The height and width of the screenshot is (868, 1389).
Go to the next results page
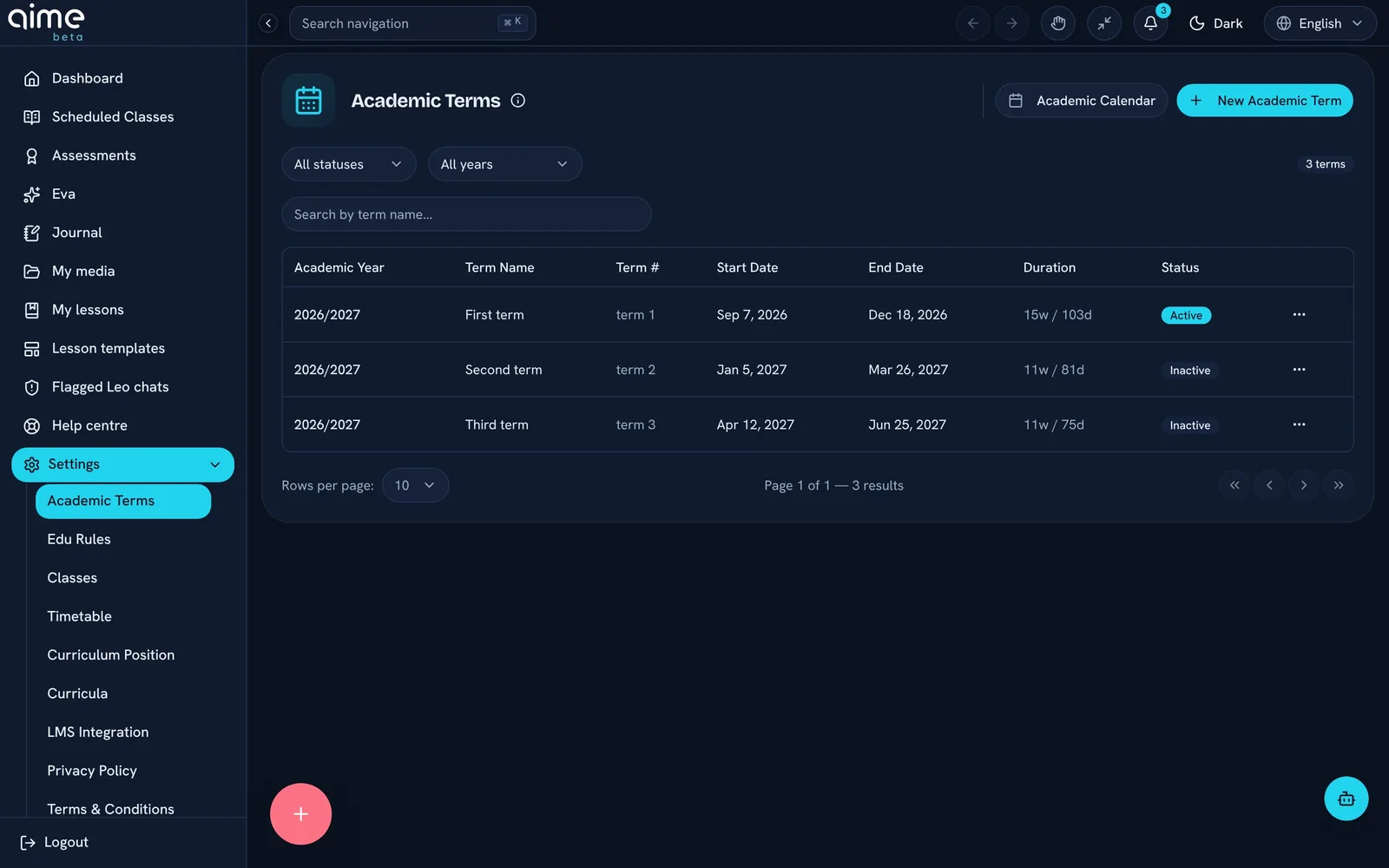pyautogui.click(x=1304, y=485)
